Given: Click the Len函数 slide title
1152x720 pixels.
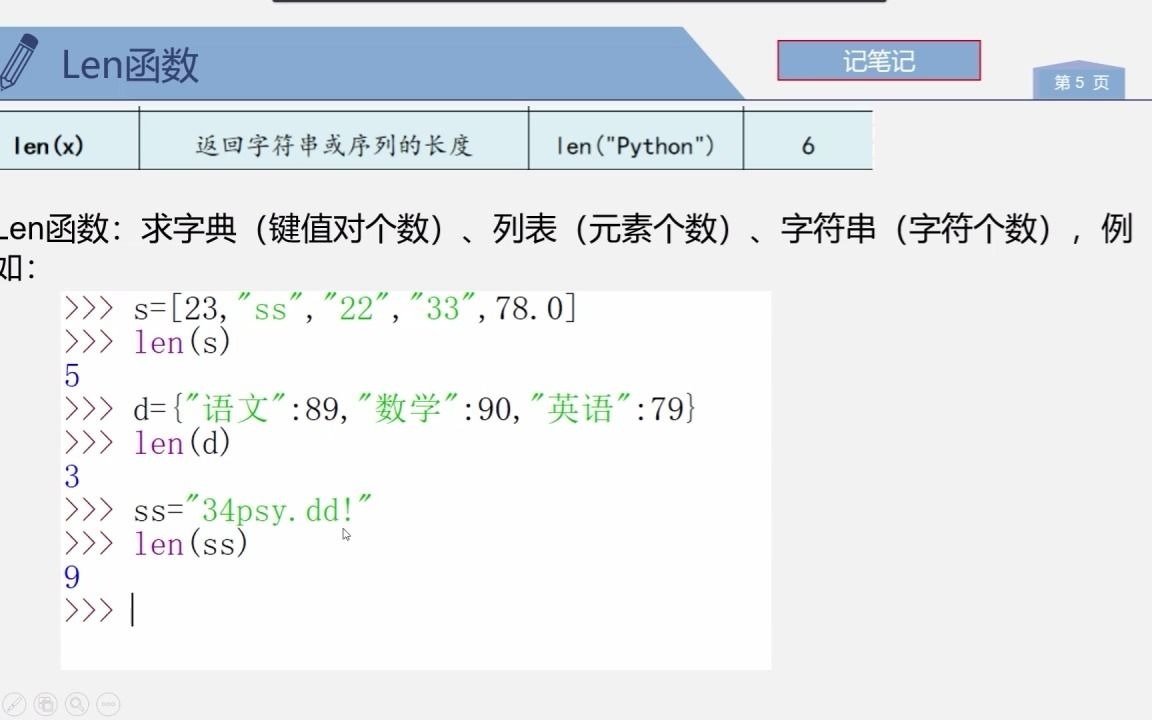Looking at the screenshot, I should 132,63.
